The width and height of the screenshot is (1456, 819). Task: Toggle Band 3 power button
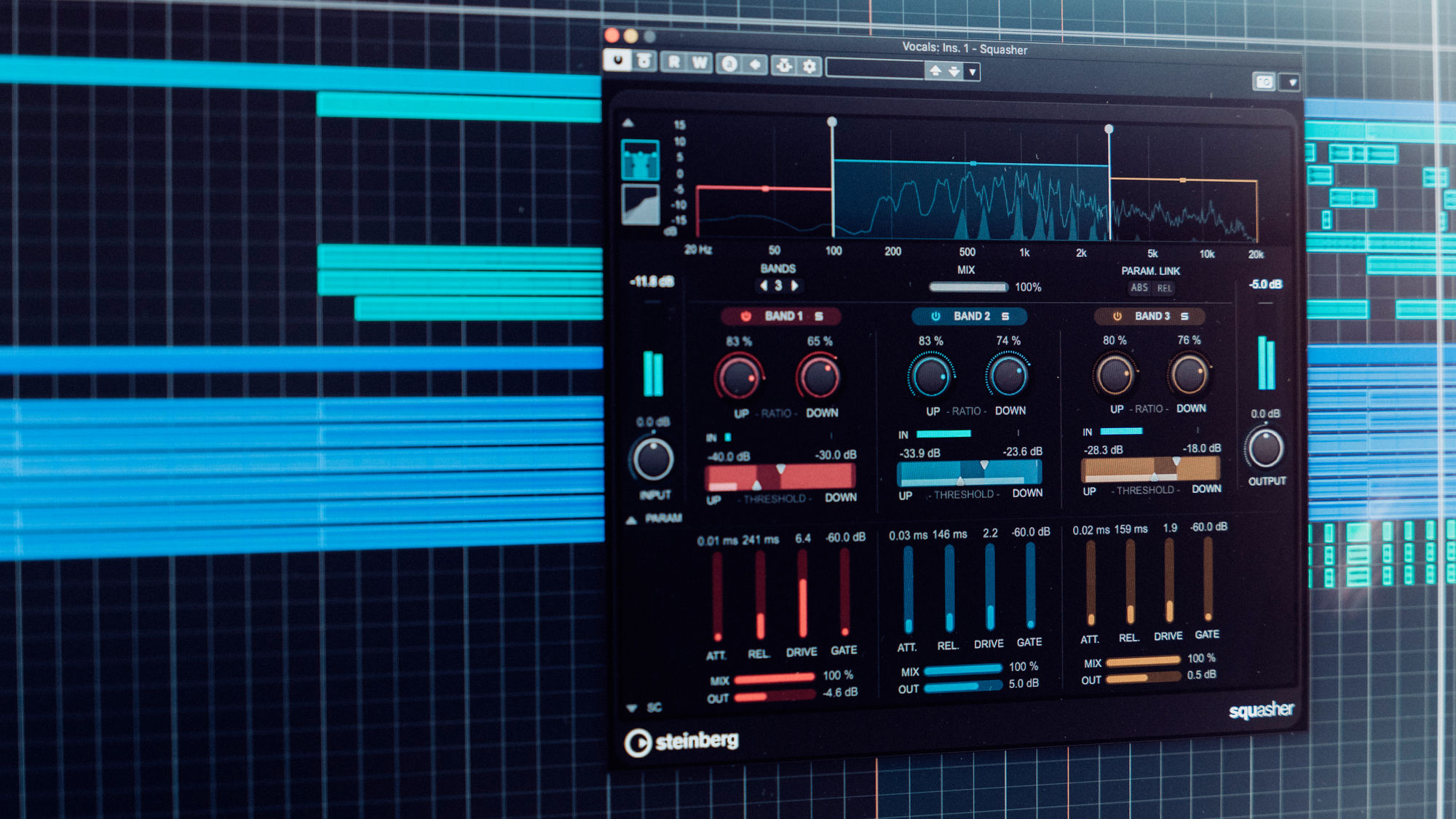1117,316
